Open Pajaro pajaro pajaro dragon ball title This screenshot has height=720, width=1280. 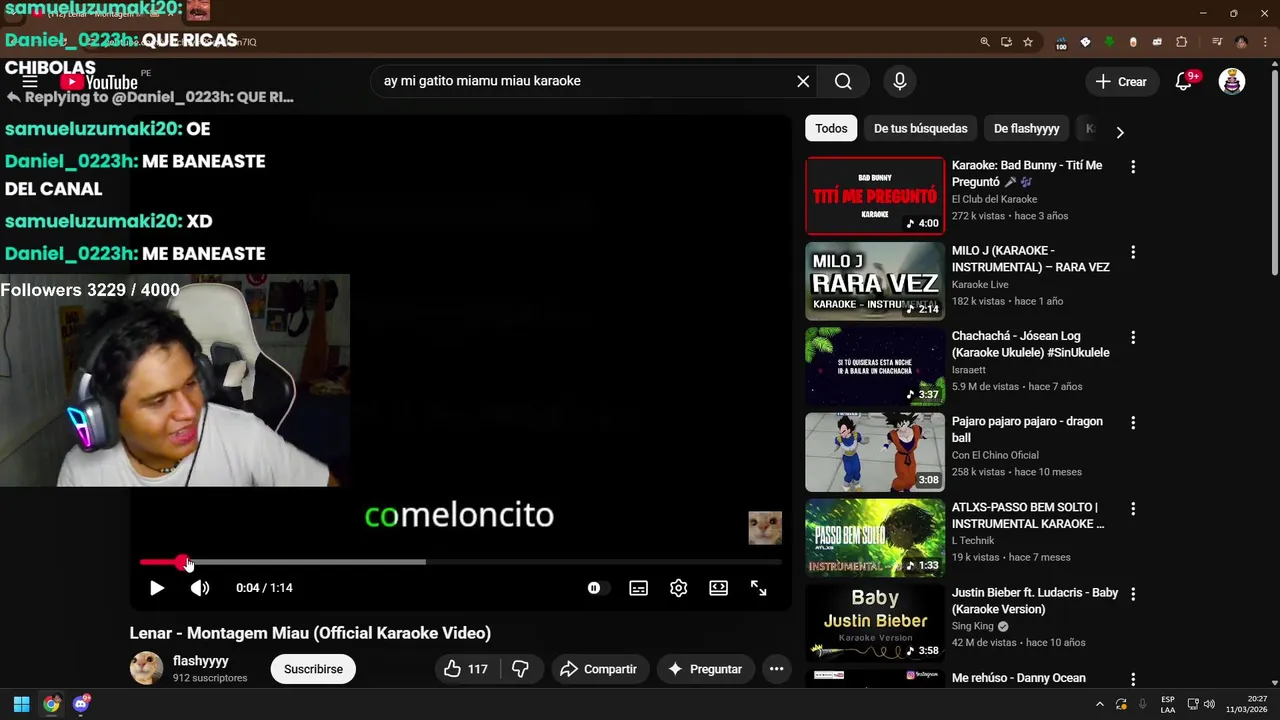click(1027, 429)
